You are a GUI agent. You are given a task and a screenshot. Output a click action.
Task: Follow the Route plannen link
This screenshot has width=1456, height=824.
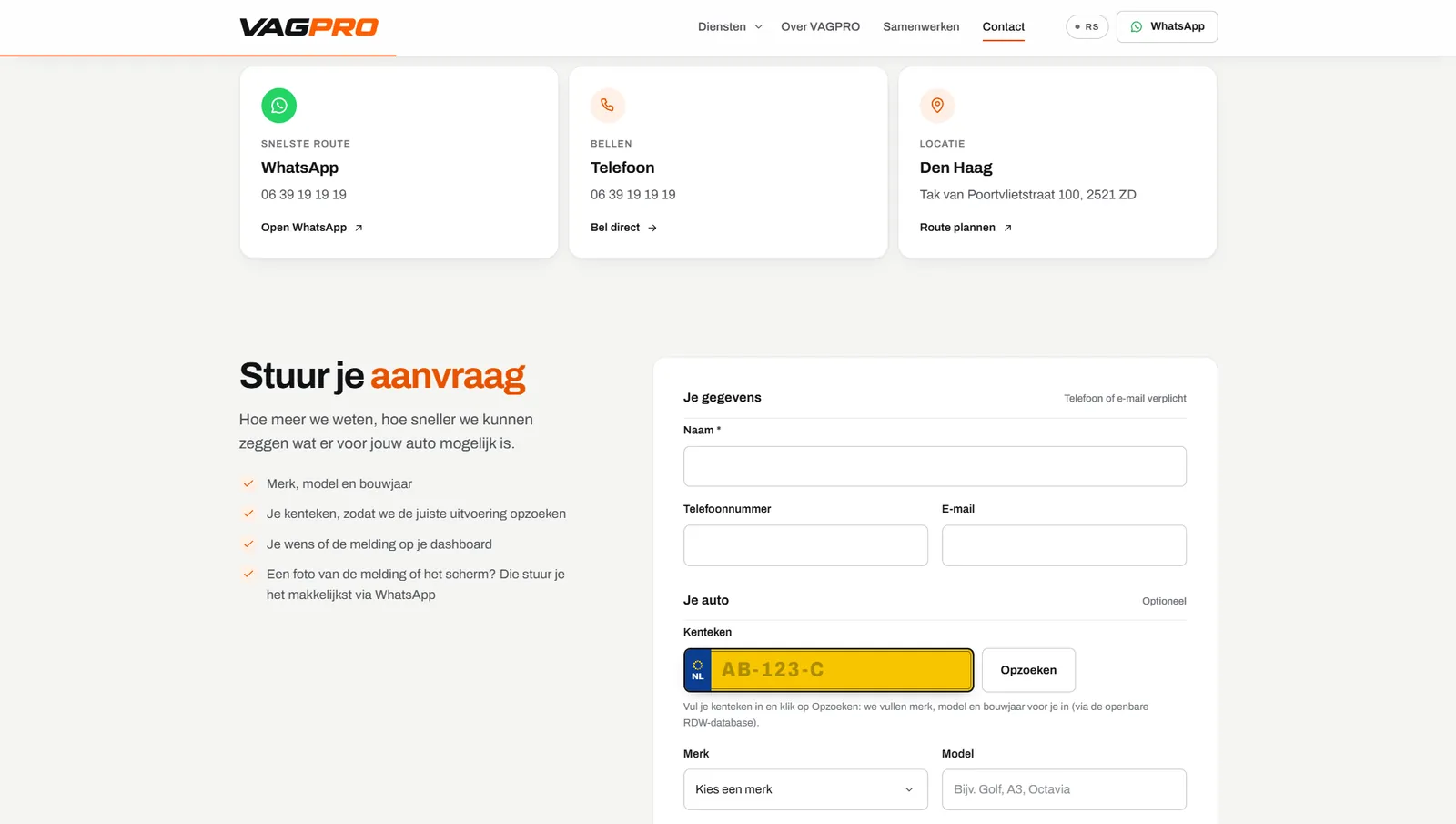pyautogui.click(x=966, y=228)
